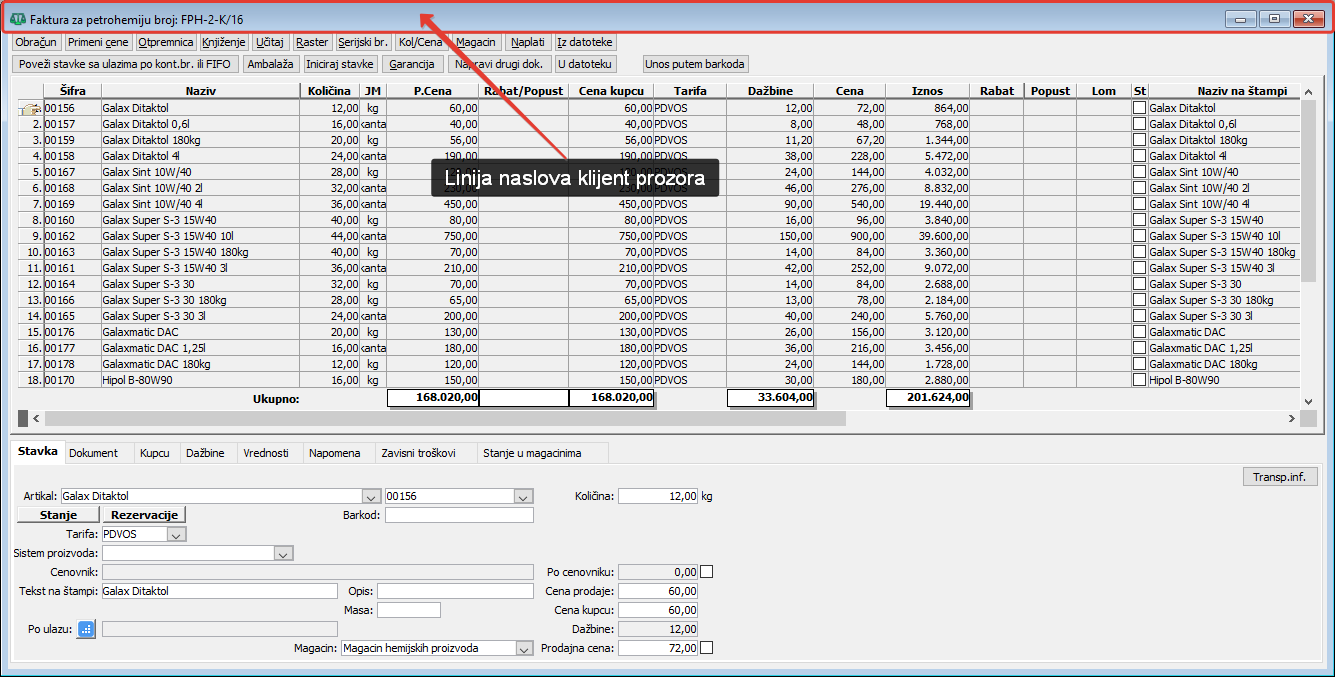The width and height of the screenshot is (1335, 677).
Task: Open the Magacin dropdown list
Action: 524,649
